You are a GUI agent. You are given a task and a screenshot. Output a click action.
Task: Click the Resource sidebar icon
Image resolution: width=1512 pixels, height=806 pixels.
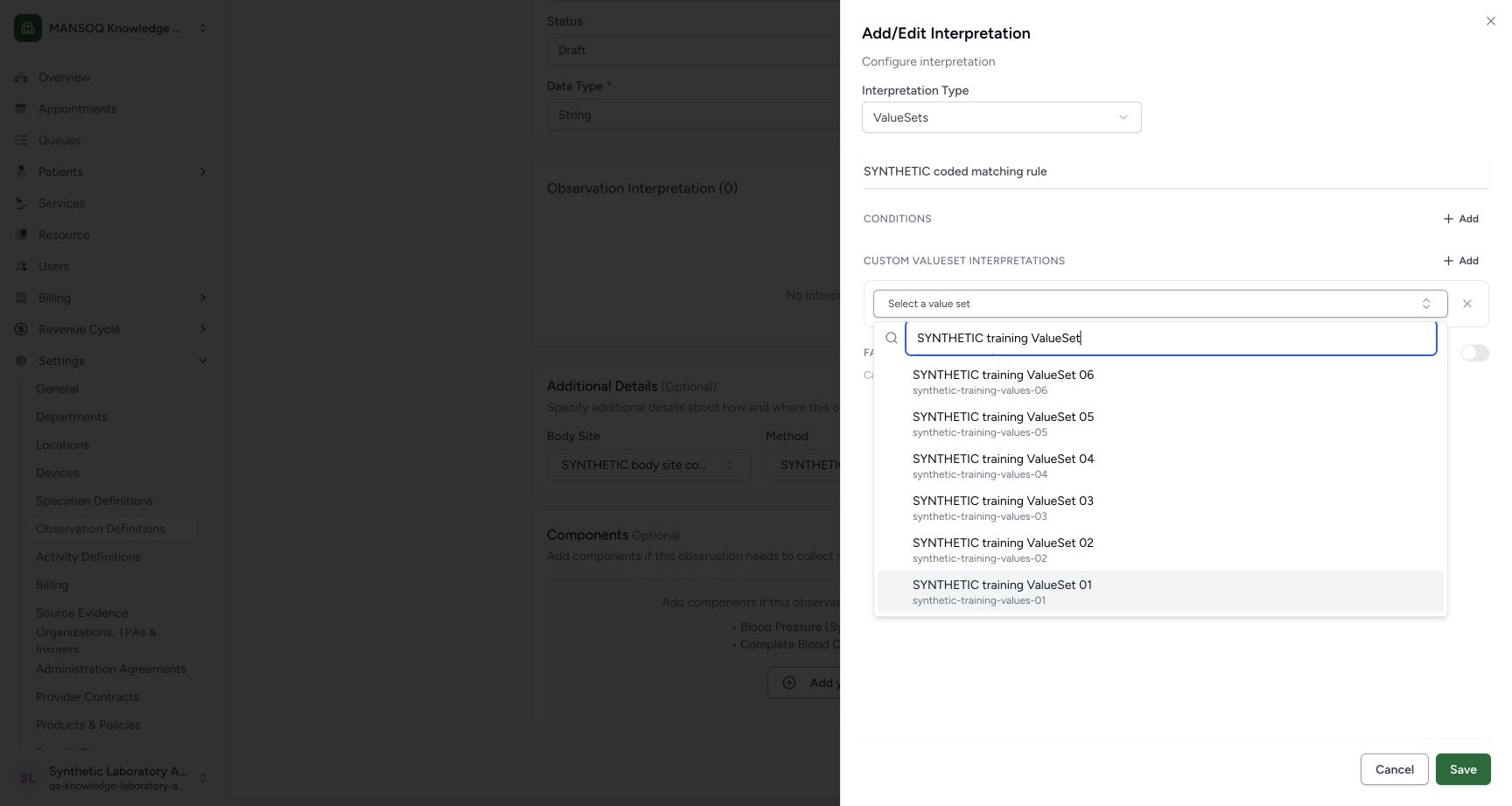point(21,235)
